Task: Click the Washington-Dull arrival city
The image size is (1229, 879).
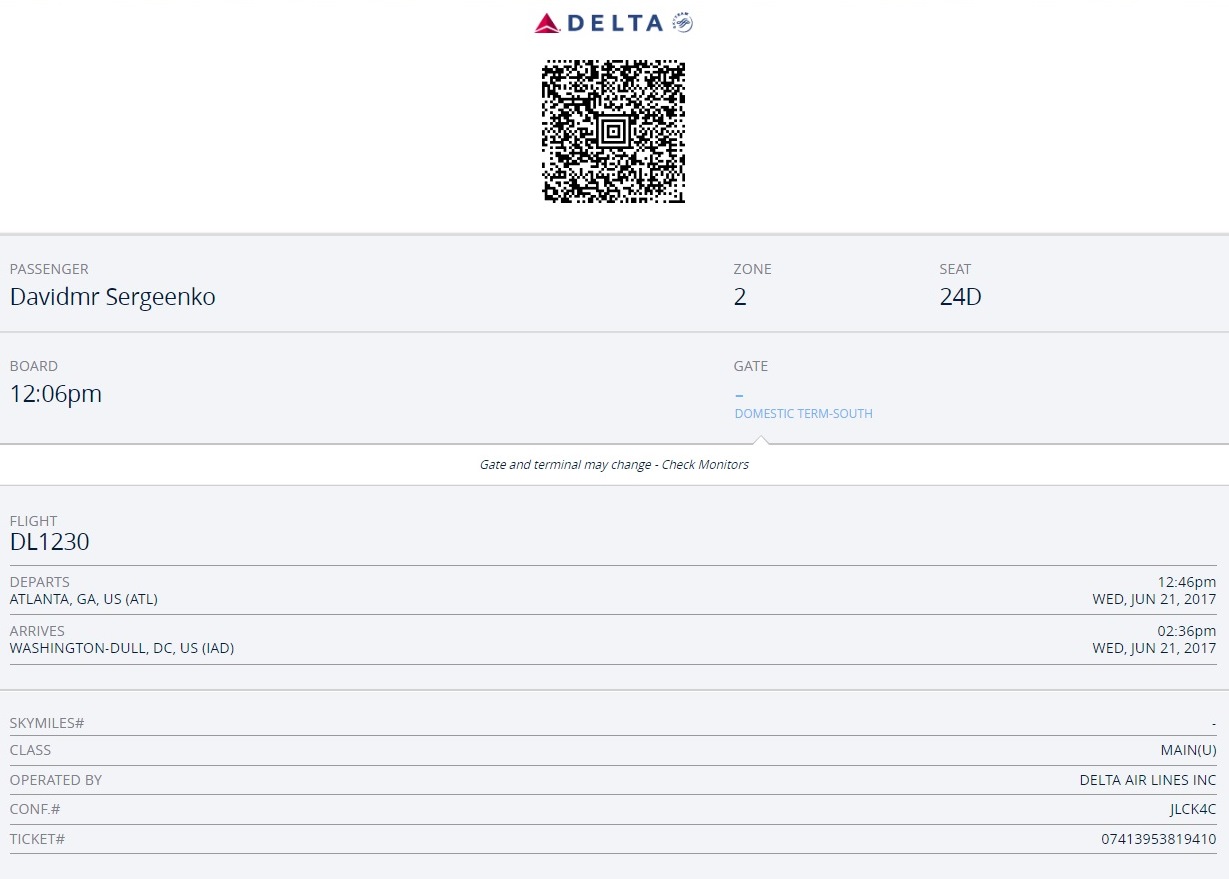Action: pos(122,648)
